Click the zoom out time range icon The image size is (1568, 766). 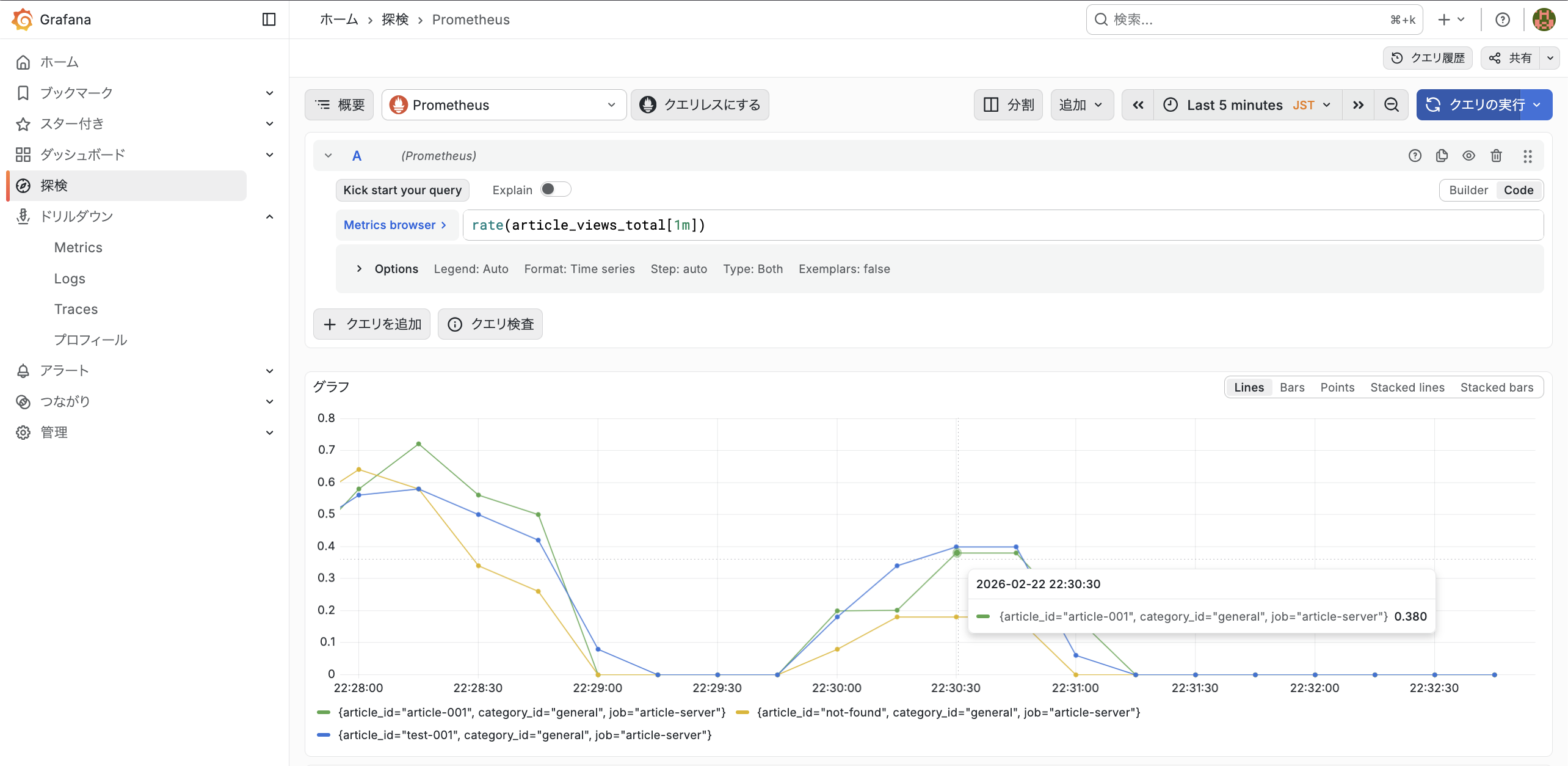point(1391,105)
